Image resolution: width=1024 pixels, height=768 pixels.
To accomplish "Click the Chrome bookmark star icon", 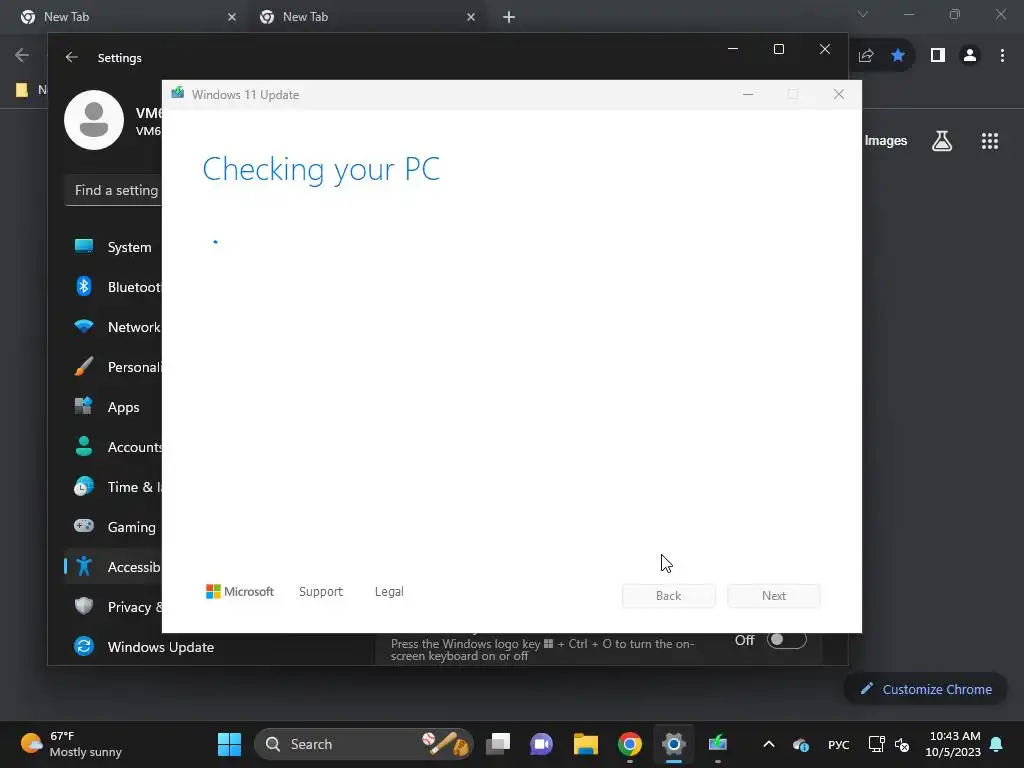I will pyautogui.click(x=898, y=56).
